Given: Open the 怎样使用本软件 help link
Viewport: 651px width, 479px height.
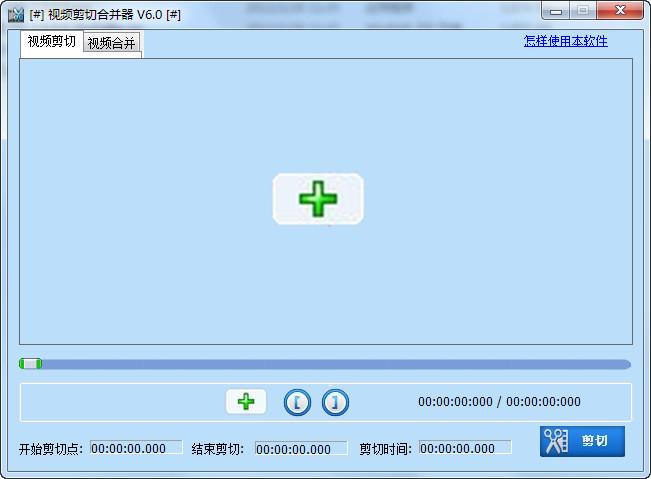Looking at the screenshot, I should [565, 41].
